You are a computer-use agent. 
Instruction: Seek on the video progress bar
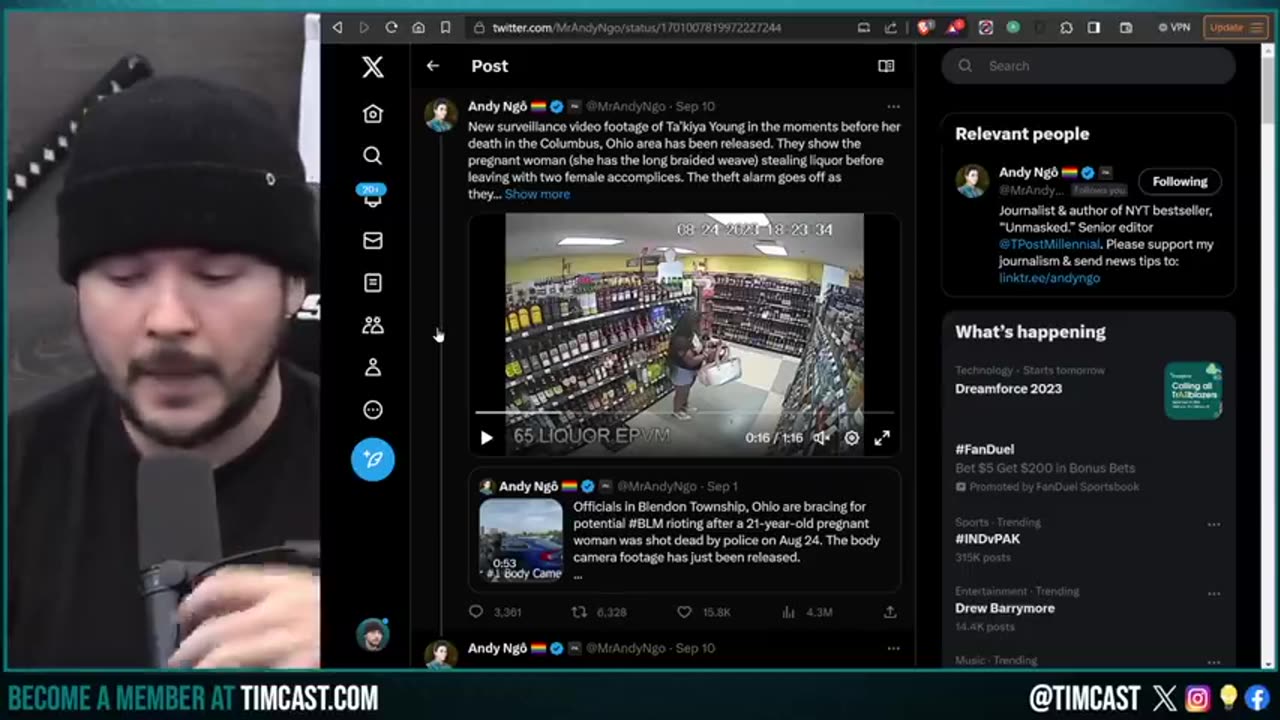click(684, 412)
